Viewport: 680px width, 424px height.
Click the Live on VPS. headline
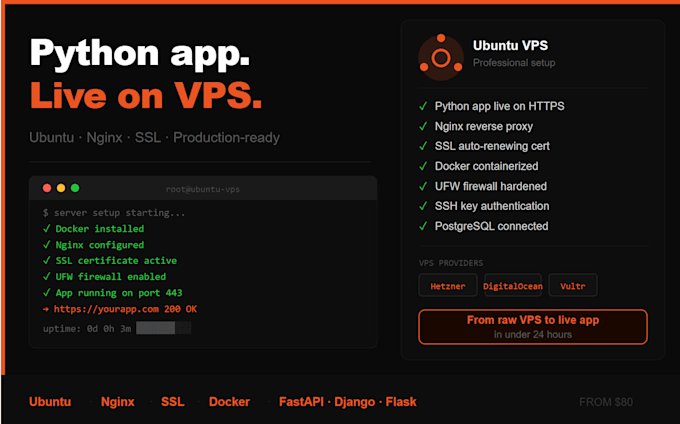click(x=146, y=95)
